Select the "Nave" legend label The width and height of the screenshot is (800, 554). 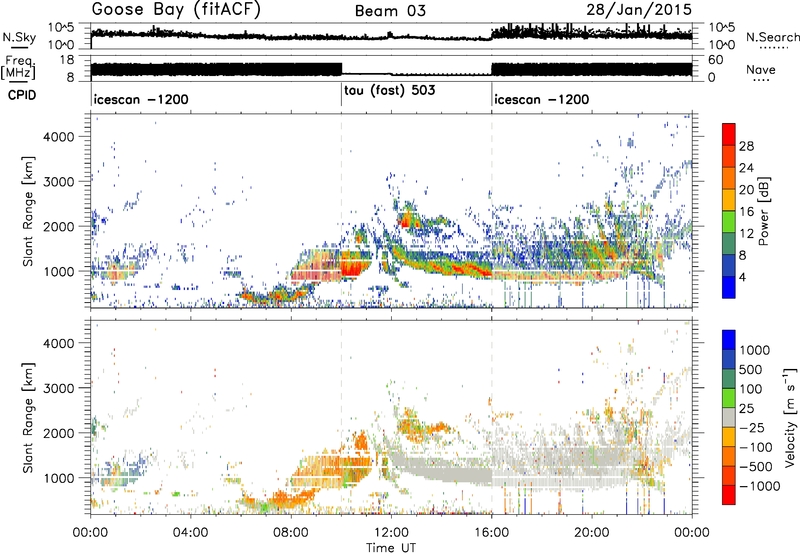pyautogui.click(x=761, y=70)
